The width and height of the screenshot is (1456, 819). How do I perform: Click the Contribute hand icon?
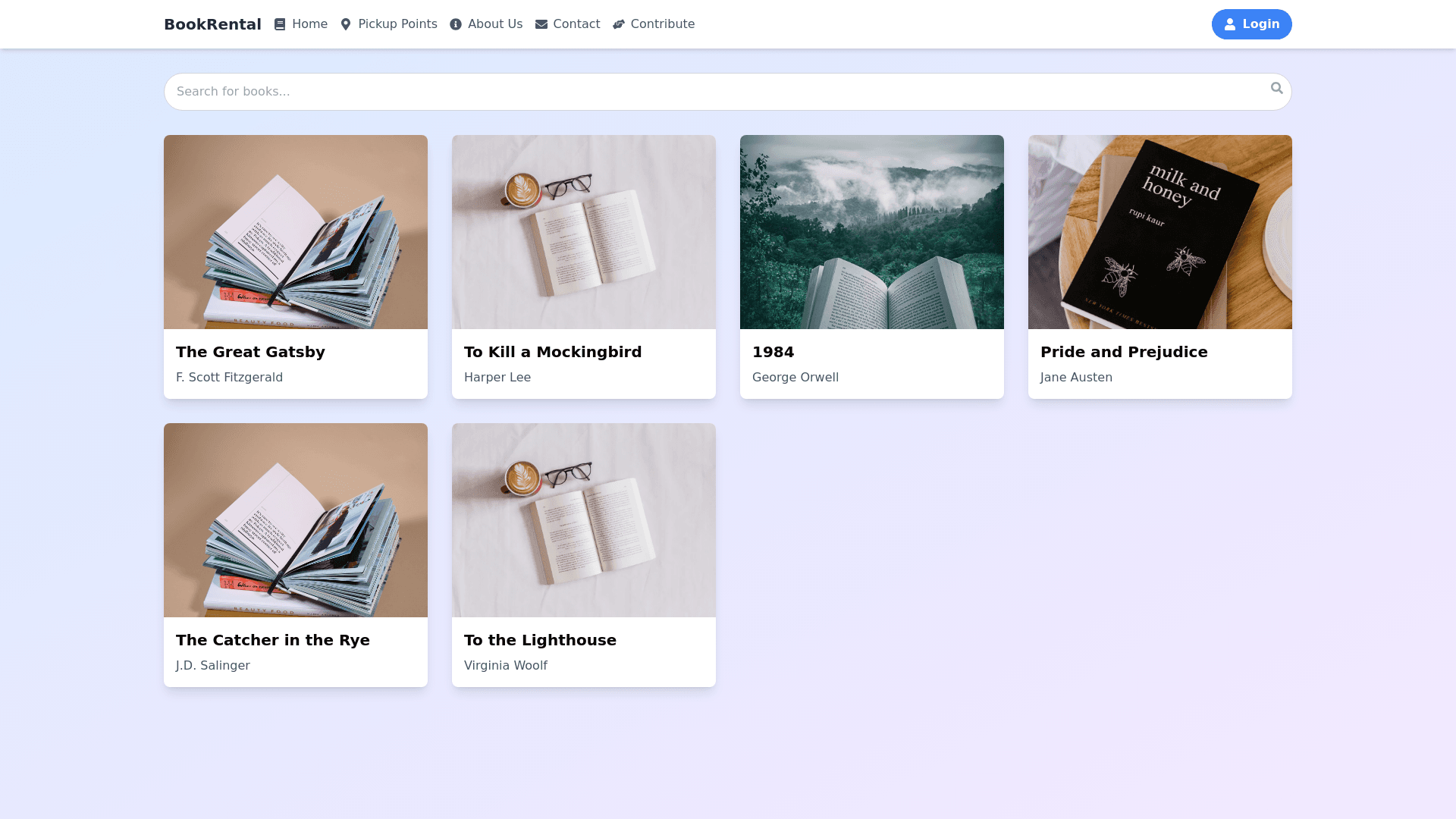pyautogui.click(x=619, y=24)
